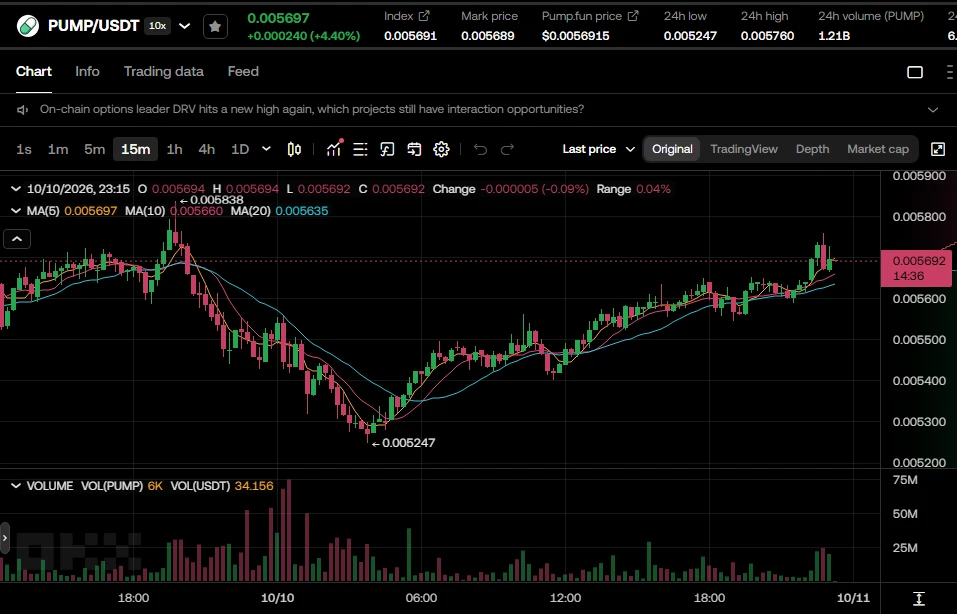957x614 pixels.
Task: Expand the left side panel arrow
Action: coord(5,538)
